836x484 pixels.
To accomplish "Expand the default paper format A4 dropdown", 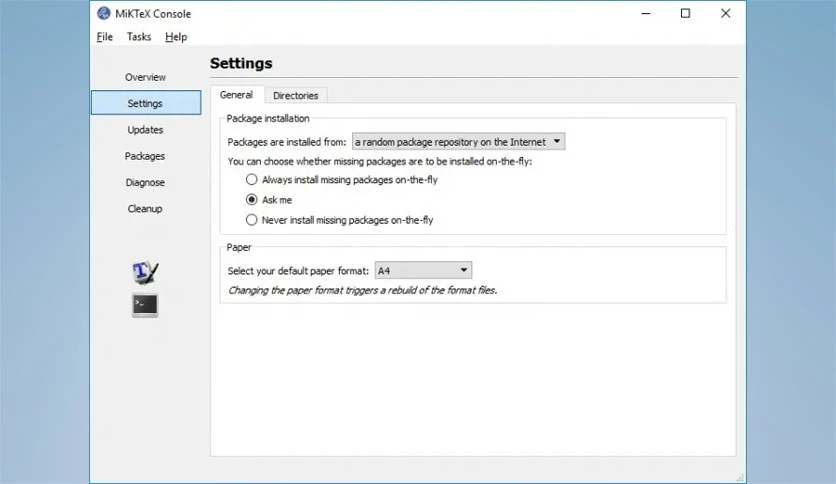I will point(423,270).
